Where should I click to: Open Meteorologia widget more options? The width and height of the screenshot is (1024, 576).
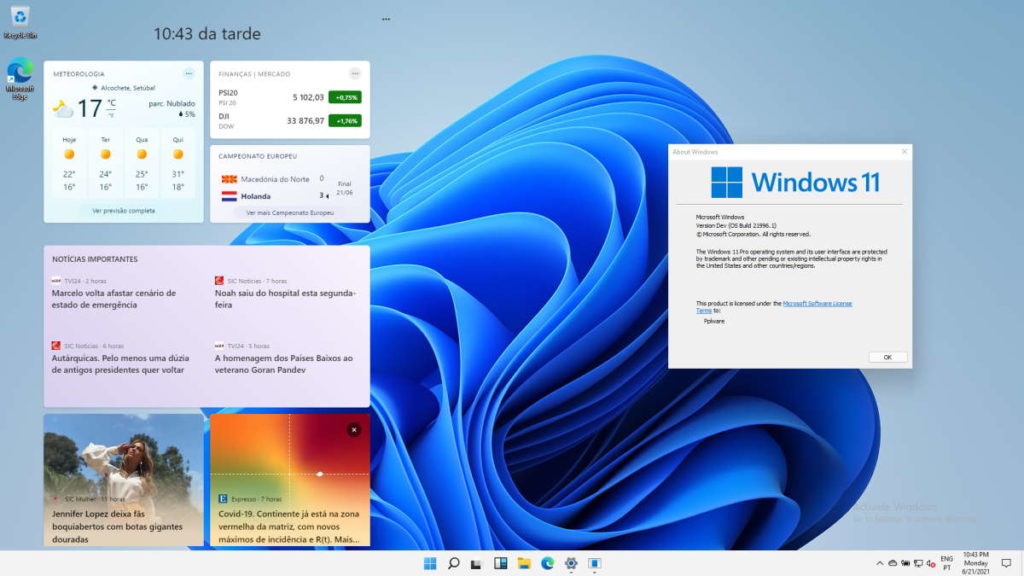pos(189,74)
